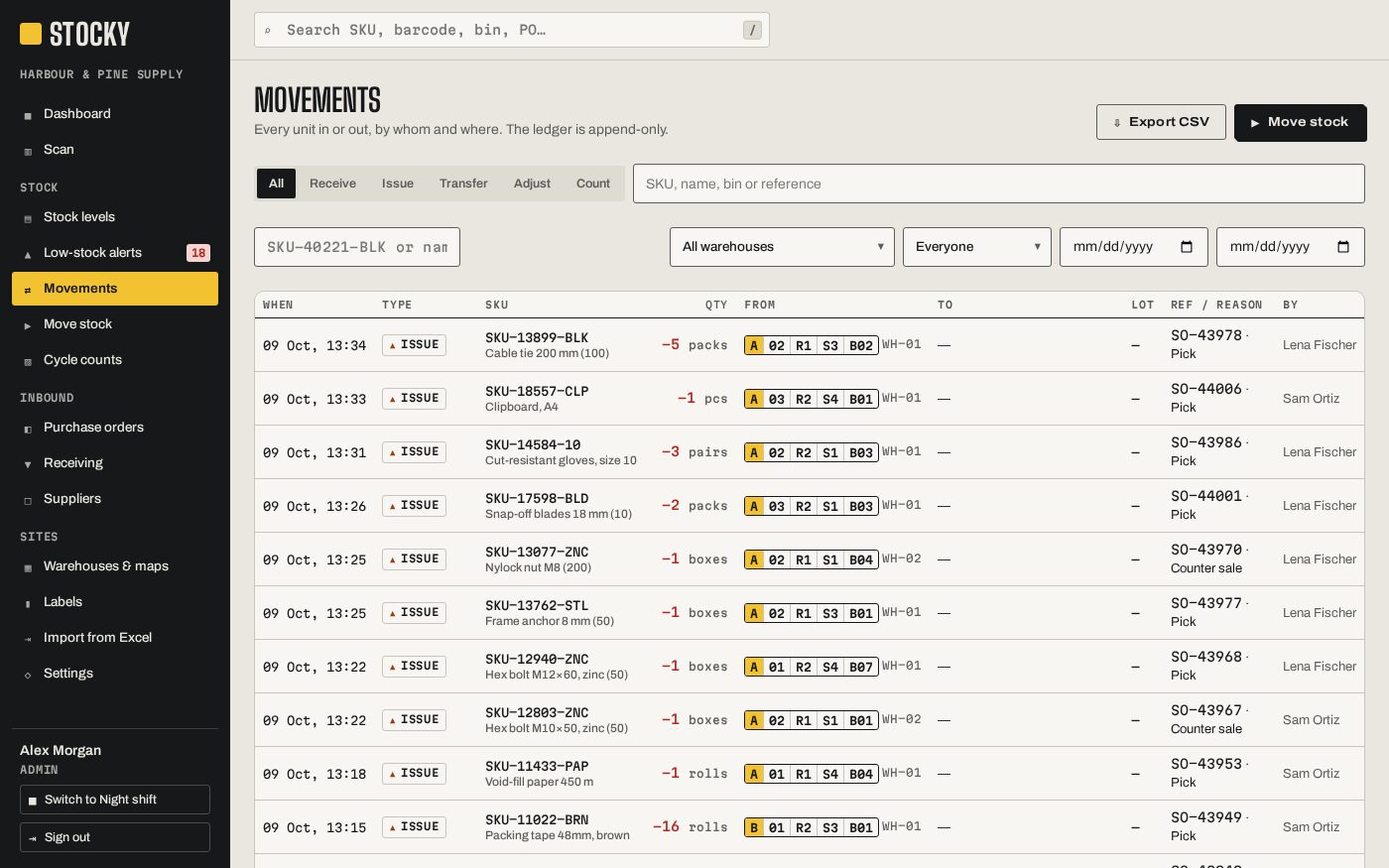Filter movements by Adjust
This screenshot has height=868, width=1389.
[532, 184]
